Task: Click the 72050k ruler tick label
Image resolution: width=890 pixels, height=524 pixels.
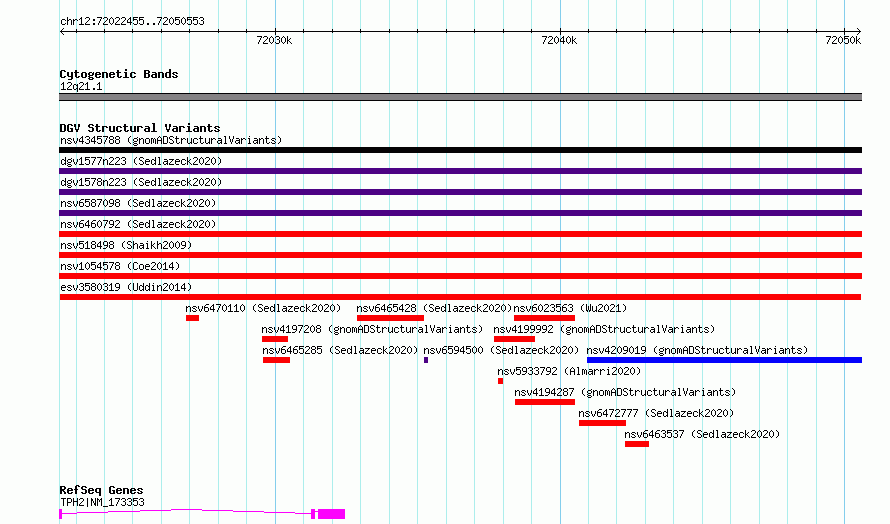Action: pyautogui.click(x=843, y=40)
